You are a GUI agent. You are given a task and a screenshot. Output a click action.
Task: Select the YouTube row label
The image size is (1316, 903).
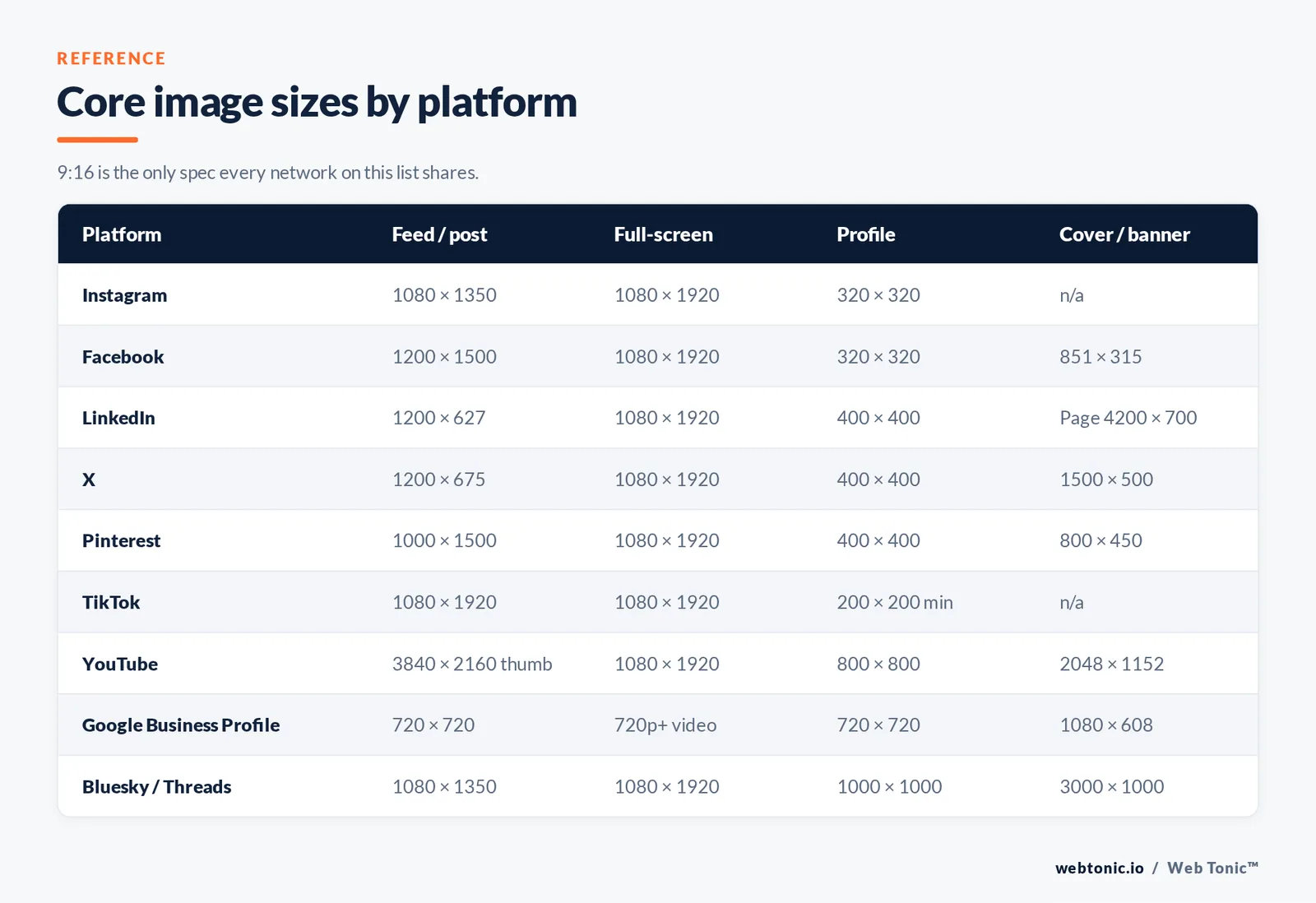[120, 664]
